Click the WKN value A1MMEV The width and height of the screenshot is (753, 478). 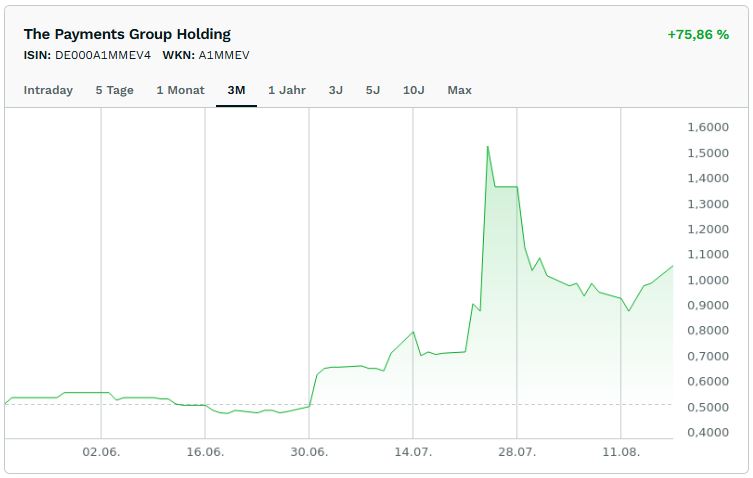[224, 55]
